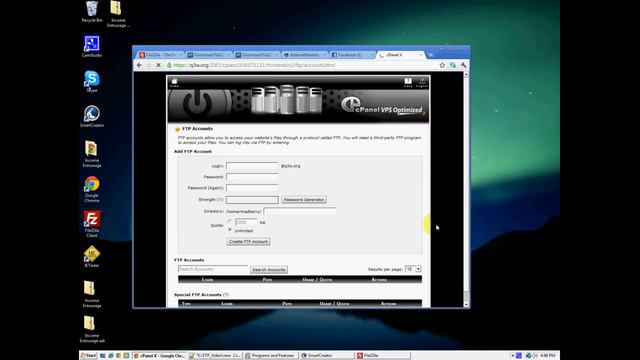640x360 pixels.
Task: Launch Google Chrome from the desktop icon
Action: tap(92, 189)
